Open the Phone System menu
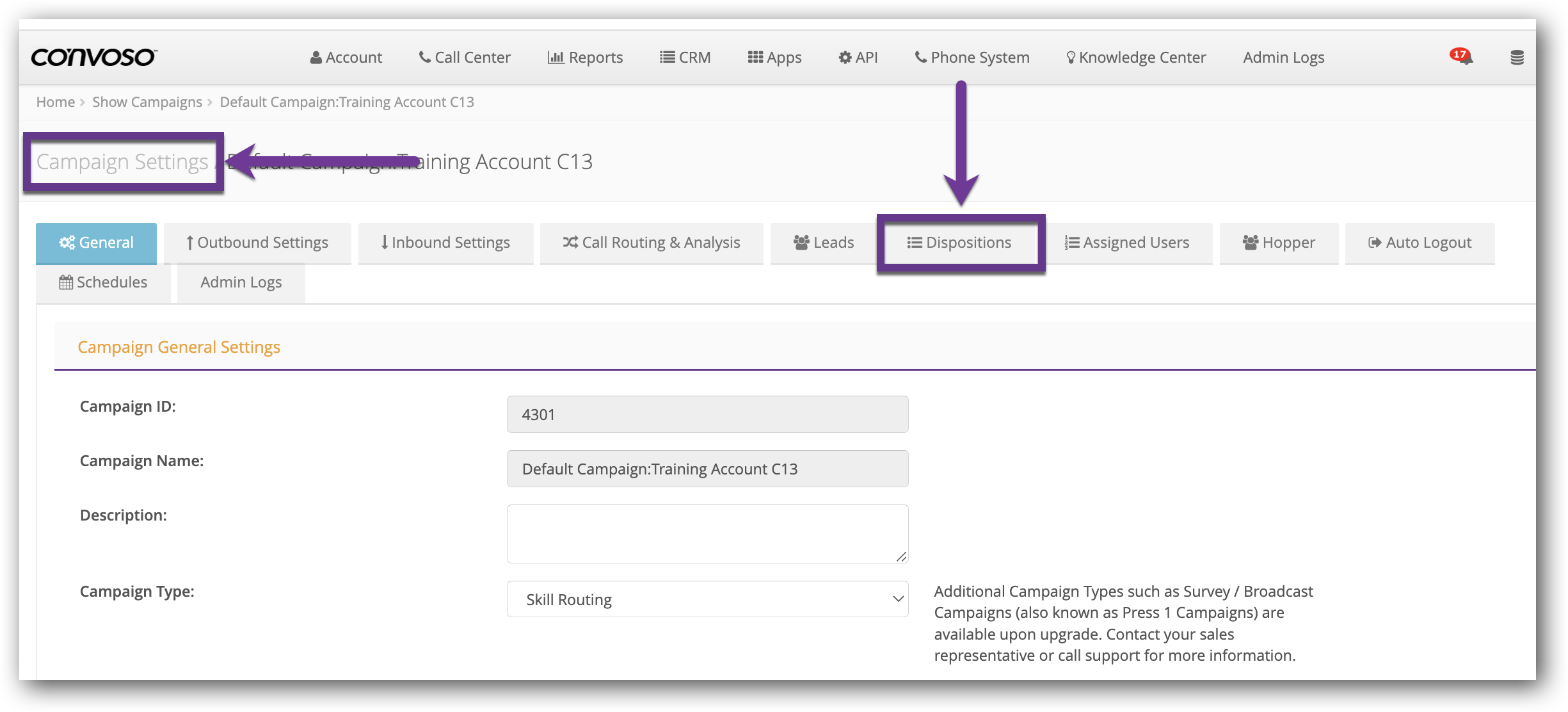This screenshot has height=712, width=1568. pos(972,58)
